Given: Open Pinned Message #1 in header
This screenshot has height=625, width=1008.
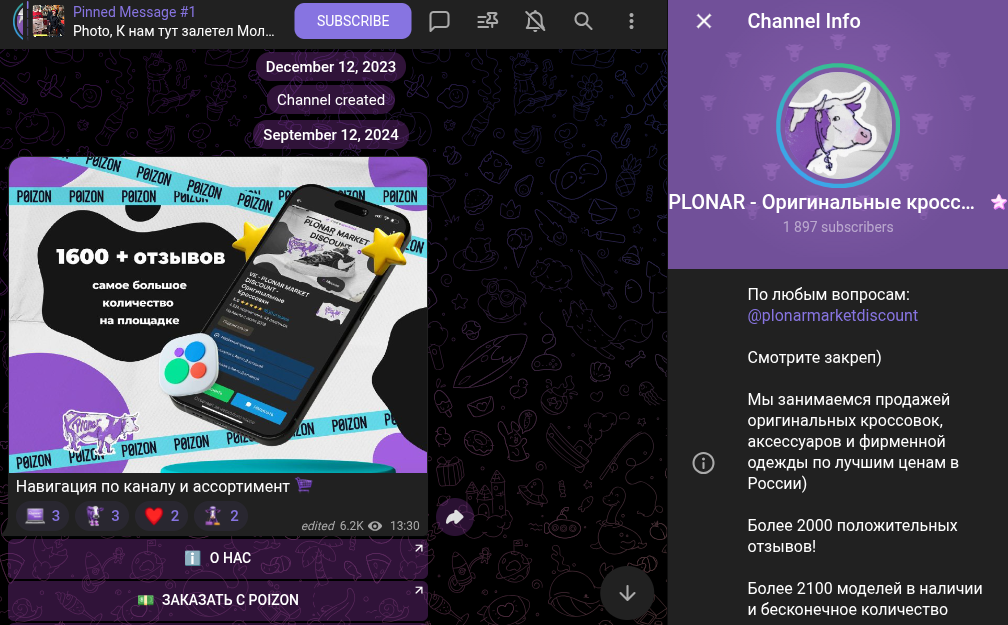Looking at the screenshot, I should pyautogui.click(x=173, y=21).
